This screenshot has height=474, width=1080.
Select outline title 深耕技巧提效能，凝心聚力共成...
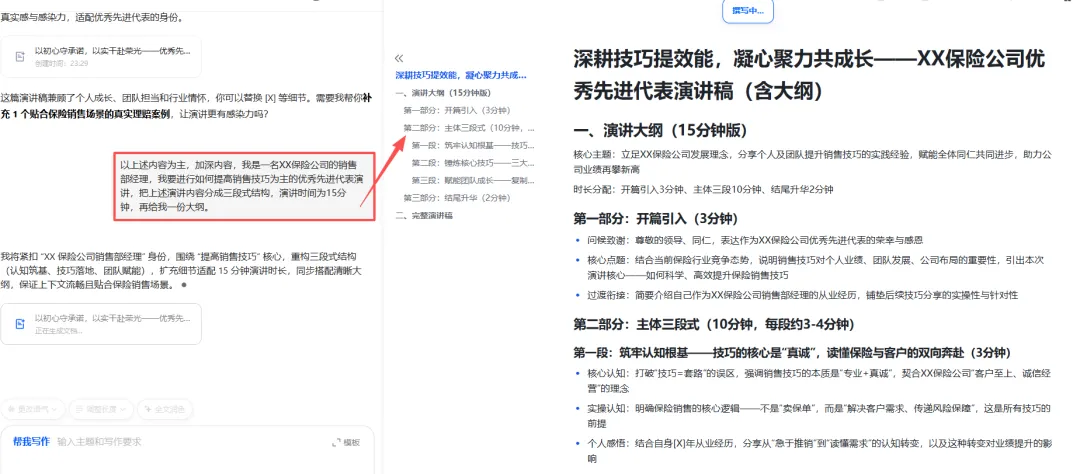click(x=461, y=75)
